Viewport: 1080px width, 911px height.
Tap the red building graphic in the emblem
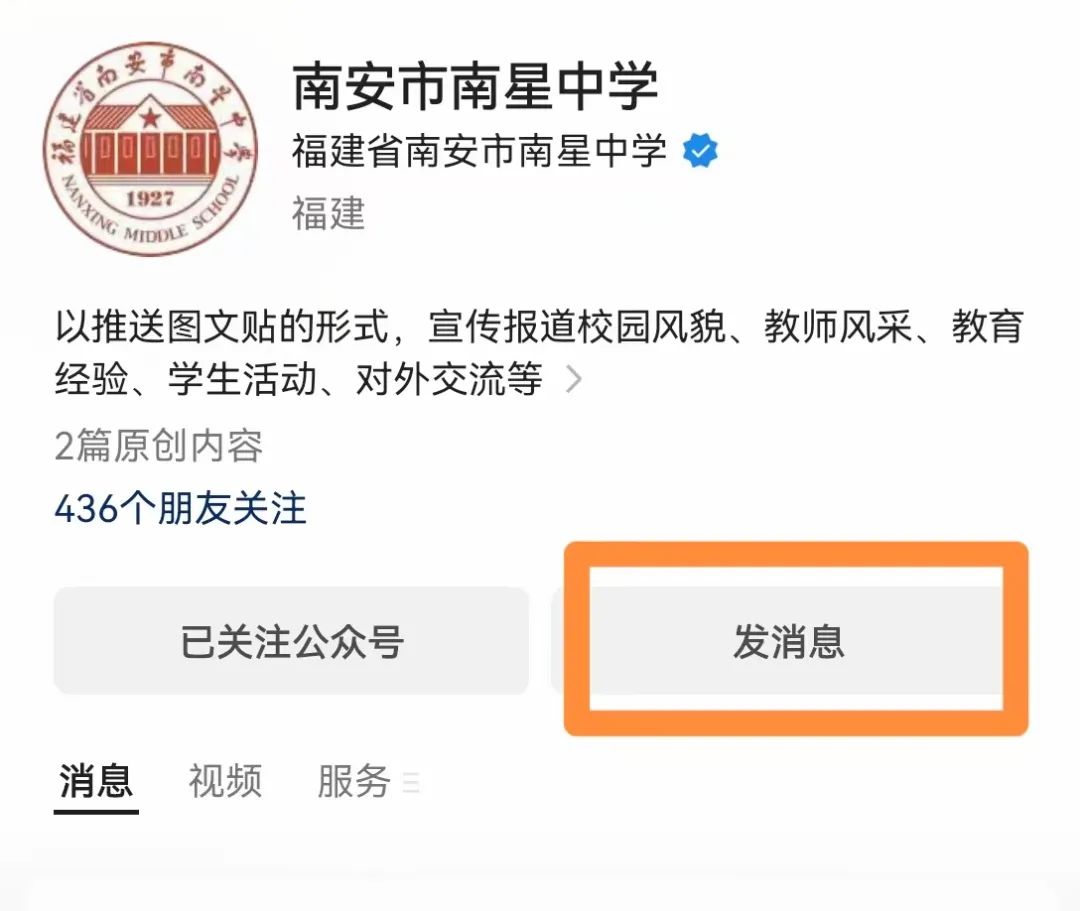[x=150, y=136]
